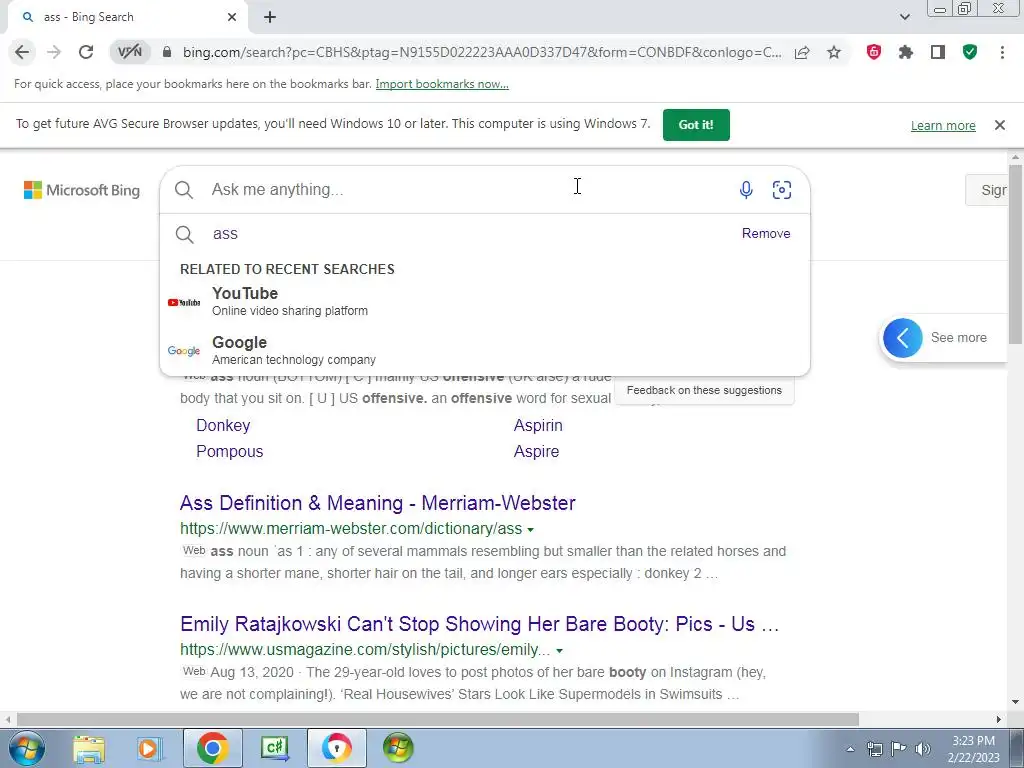The width and height of the screenshot is (1024, 768).
Task: Open the green AVG security shield
Action: pos(970,52)
